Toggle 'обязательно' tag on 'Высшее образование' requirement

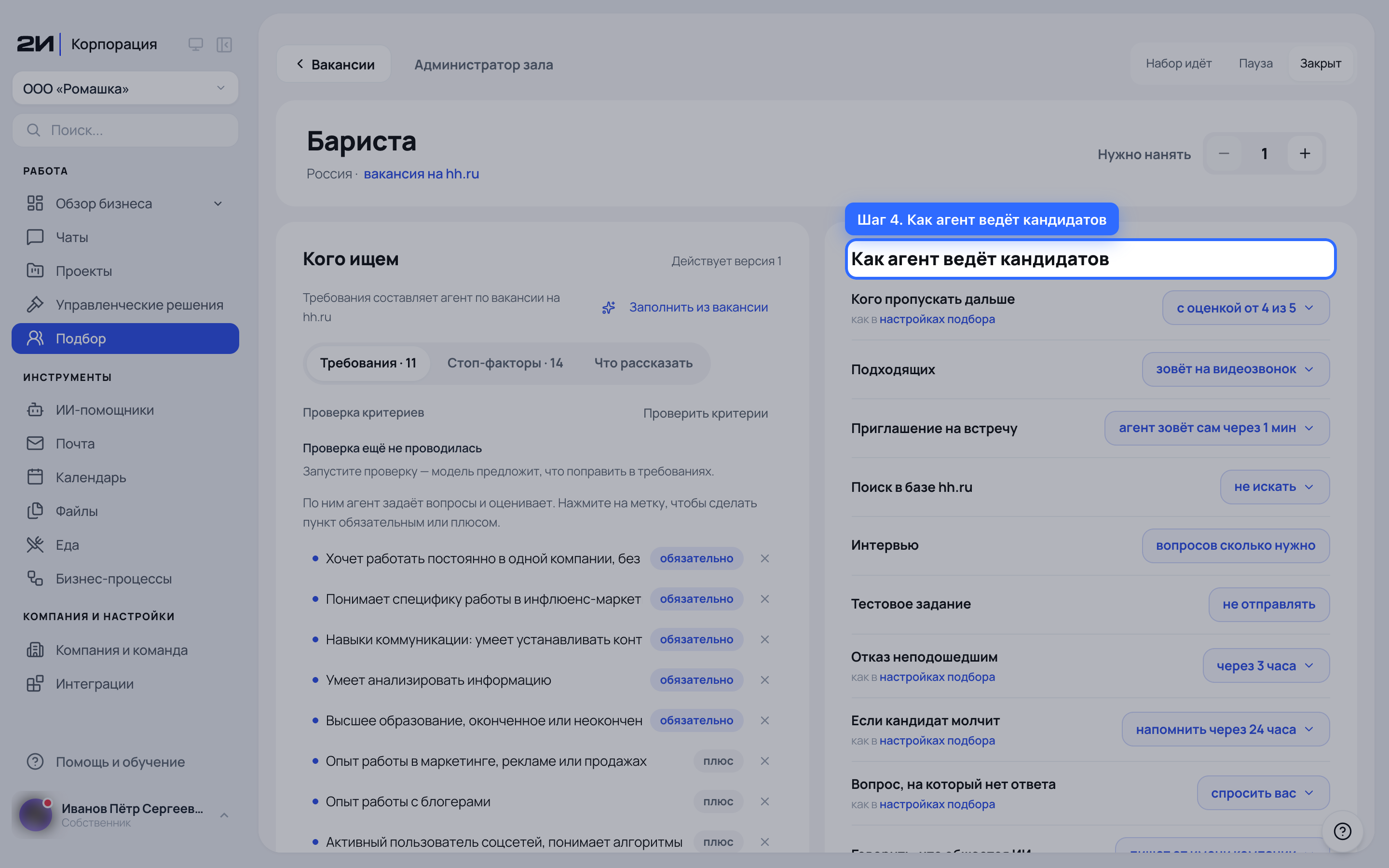pyautogui.click(x=696, y=720)
